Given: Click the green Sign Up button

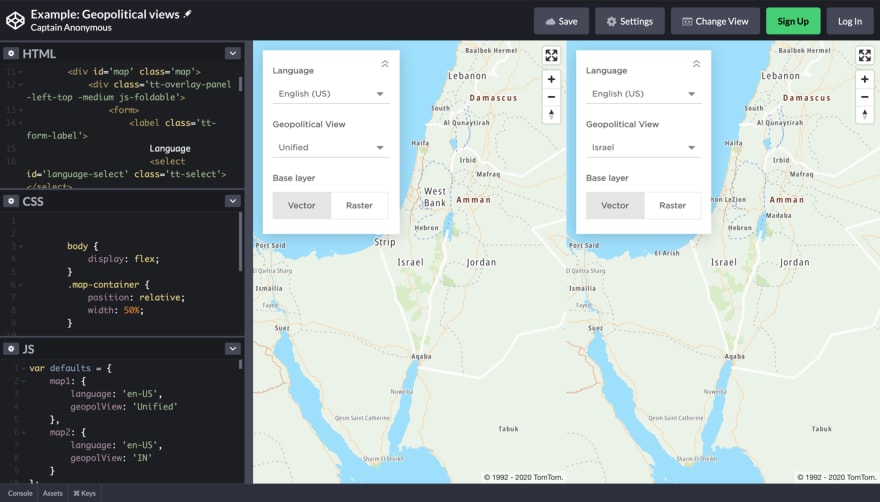Looking at the screenshot, I should click(793, 21).
